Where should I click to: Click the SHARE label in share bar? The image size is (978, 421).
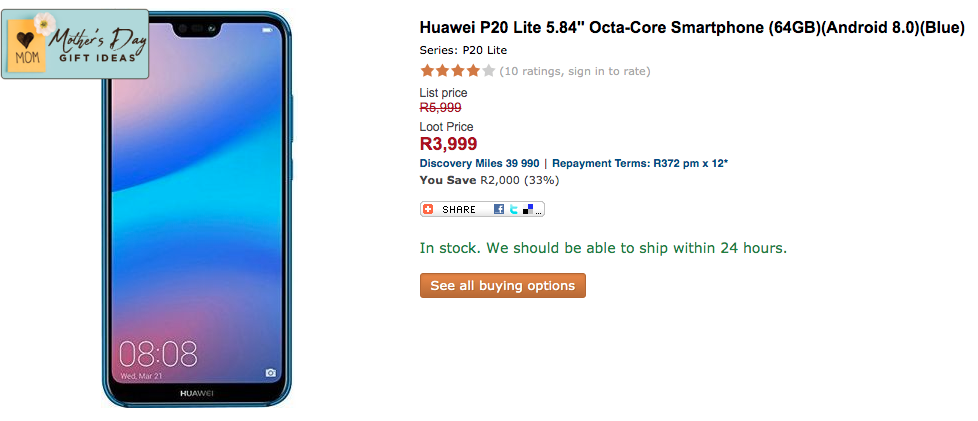point(459,210)
